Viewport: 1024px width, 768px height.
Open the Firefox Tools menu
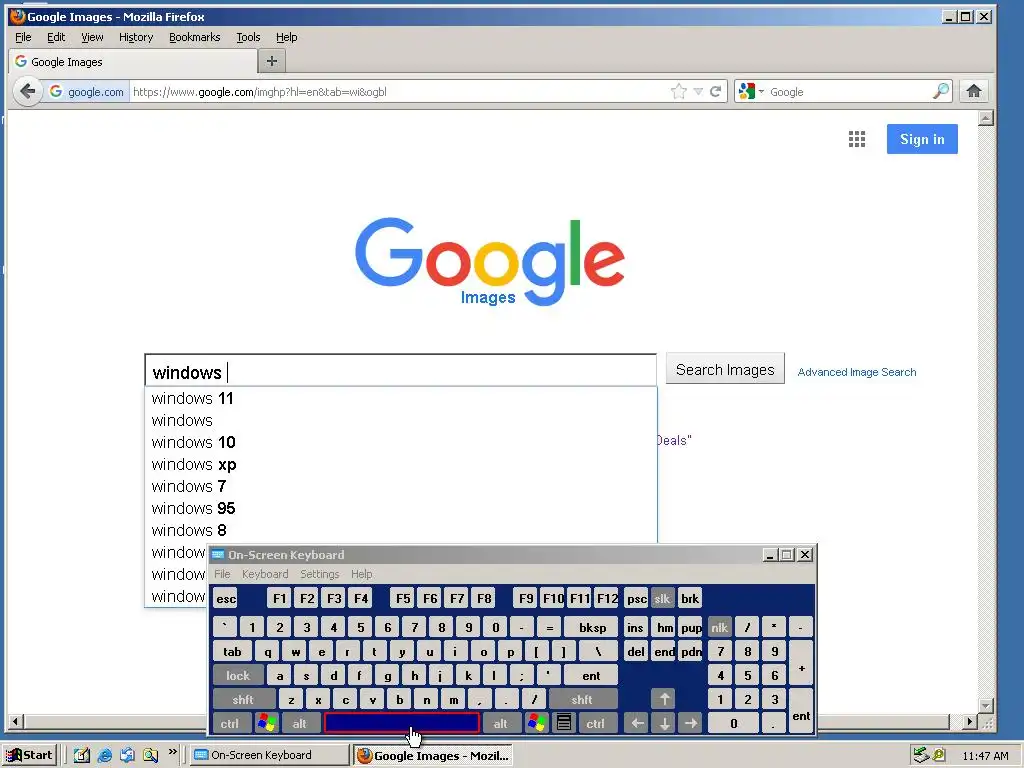(248, 37)
